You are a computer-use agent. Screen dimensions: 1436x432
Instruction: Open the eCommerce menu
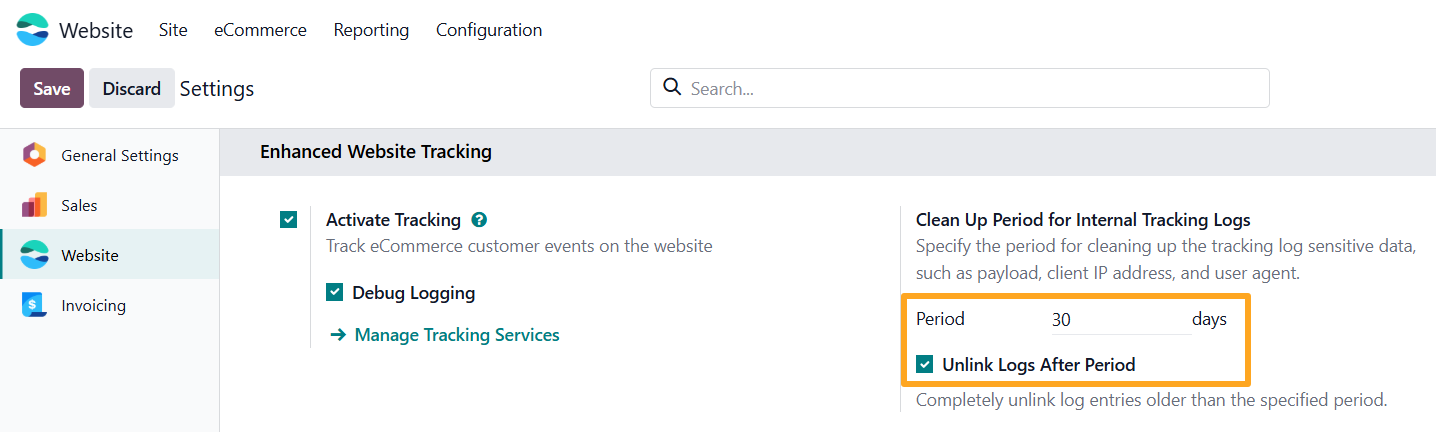260,30
